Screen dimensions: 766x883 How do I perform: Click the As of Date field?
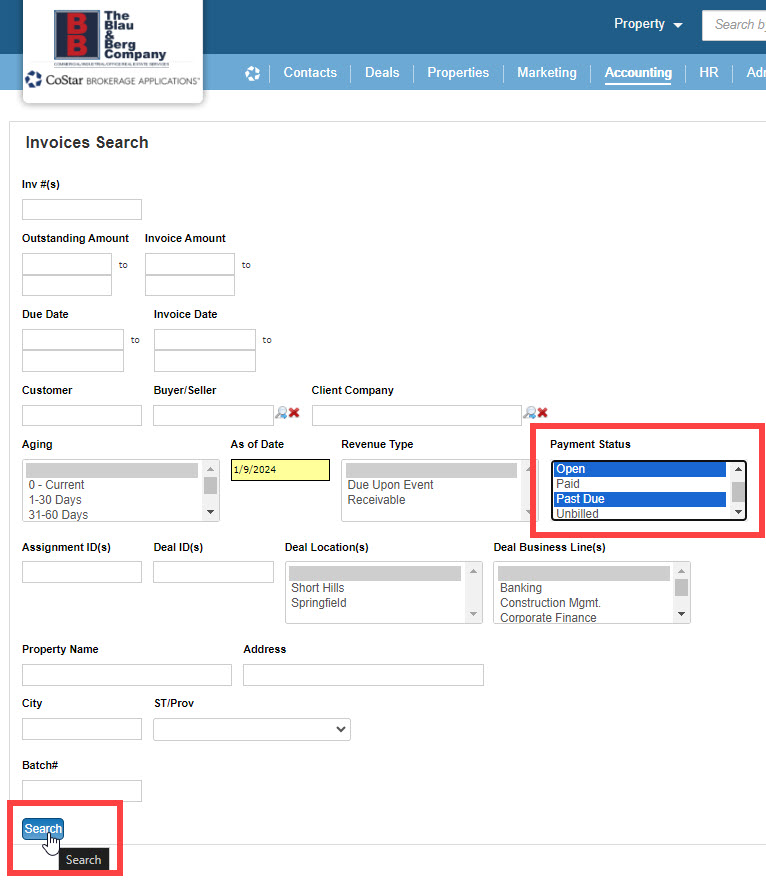tap(280, 470)
